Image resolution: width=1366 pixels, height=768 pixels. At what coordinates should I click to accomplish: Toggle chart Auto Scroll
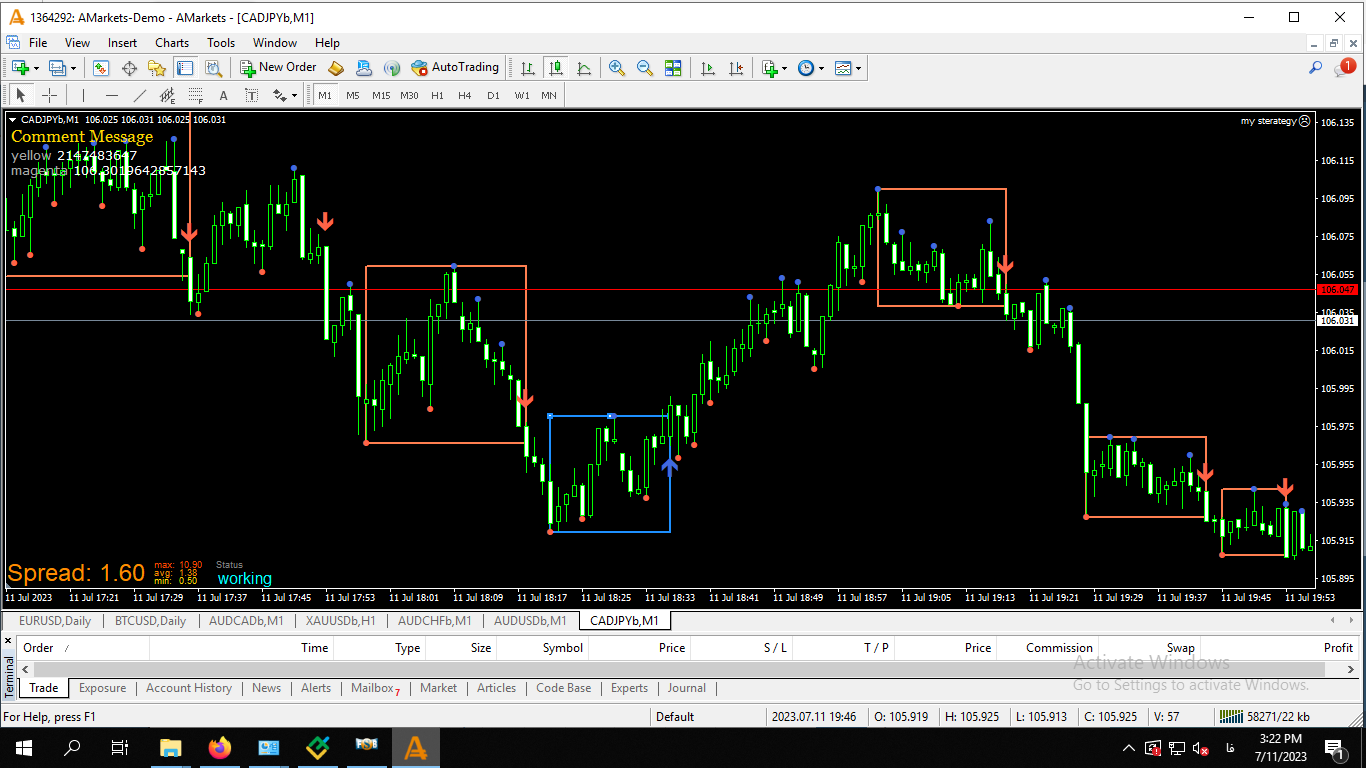pos(708,68)
